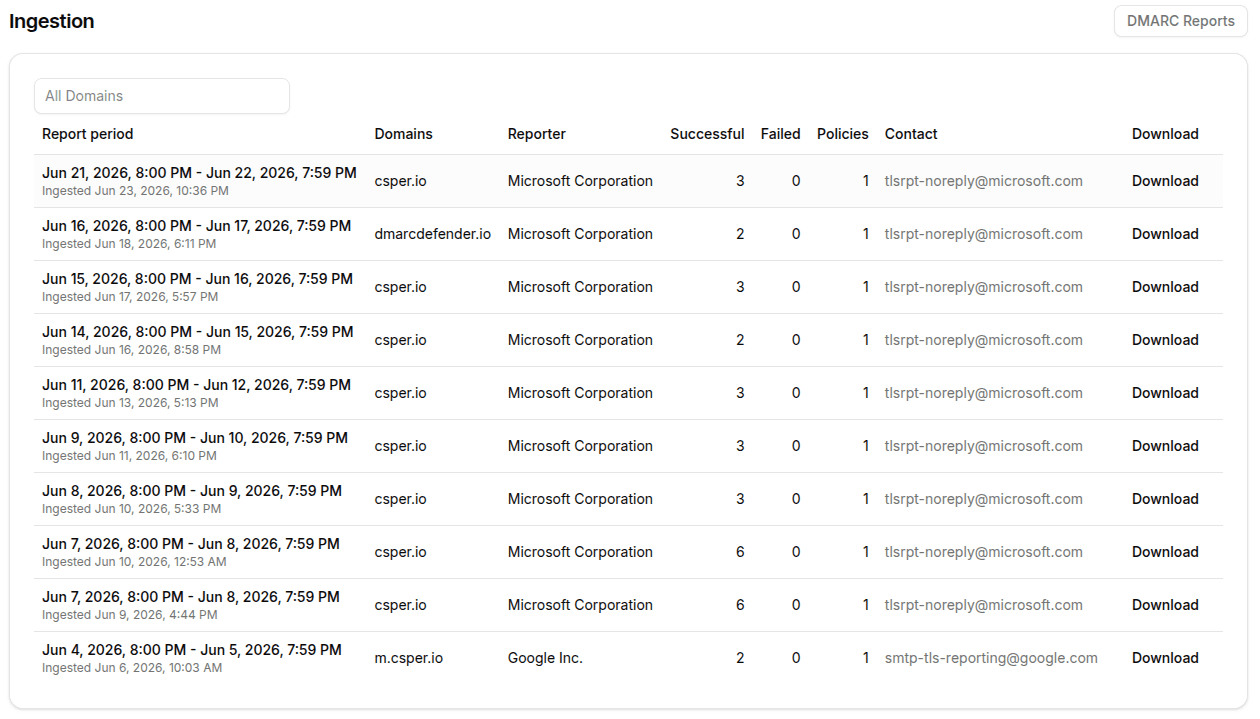Click Microsoft Corporation in the dmarcdefender.io row
Viewport: 1260px width, 719px height.
(x=580, y=234)
